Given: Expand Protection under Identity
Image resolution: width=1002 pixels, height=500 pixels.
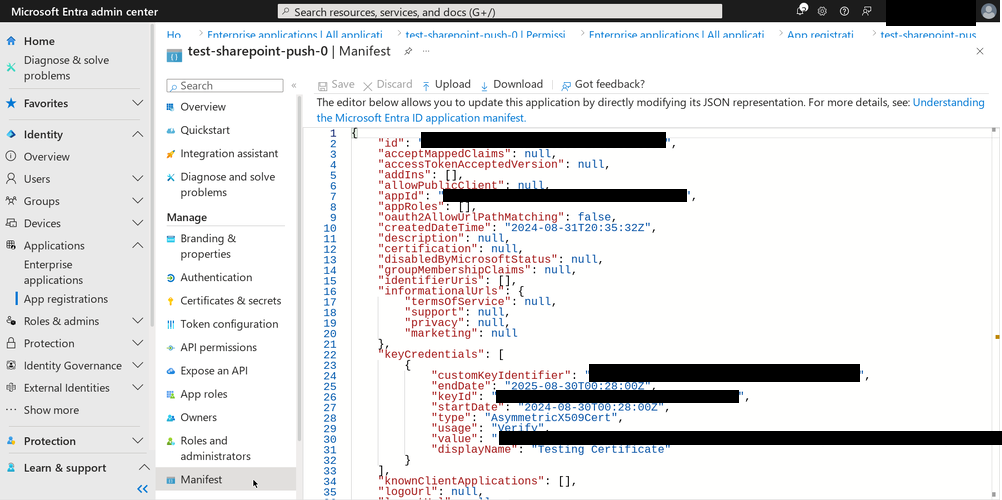Looking at the screenshot, I should click(x=137, y=343).
